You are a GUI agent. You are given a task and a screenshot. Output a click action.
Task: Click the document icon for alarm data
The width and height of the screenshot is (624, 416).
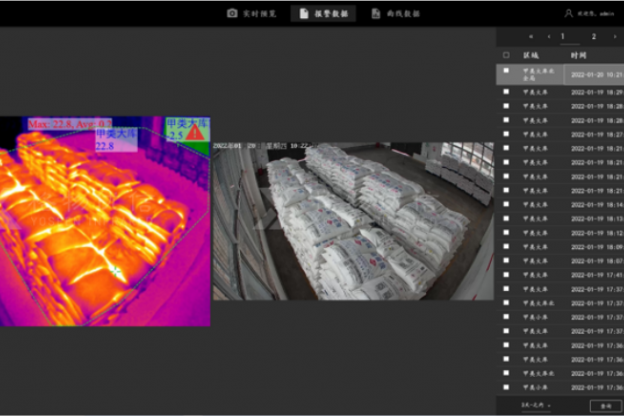304,13
